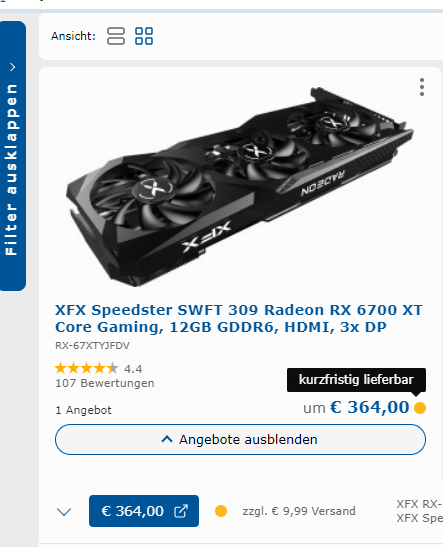Switch to grid view layout icon

tap(144, 36)
